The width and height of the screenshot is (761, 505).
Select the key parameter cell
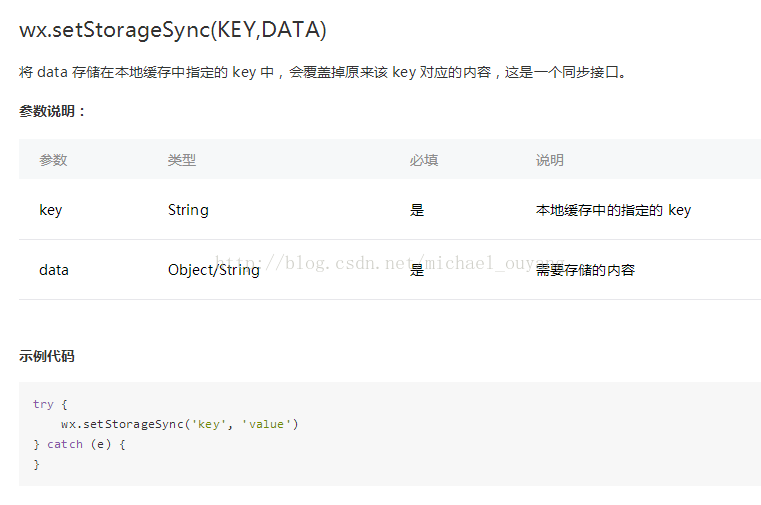click(x=51, y=210)
